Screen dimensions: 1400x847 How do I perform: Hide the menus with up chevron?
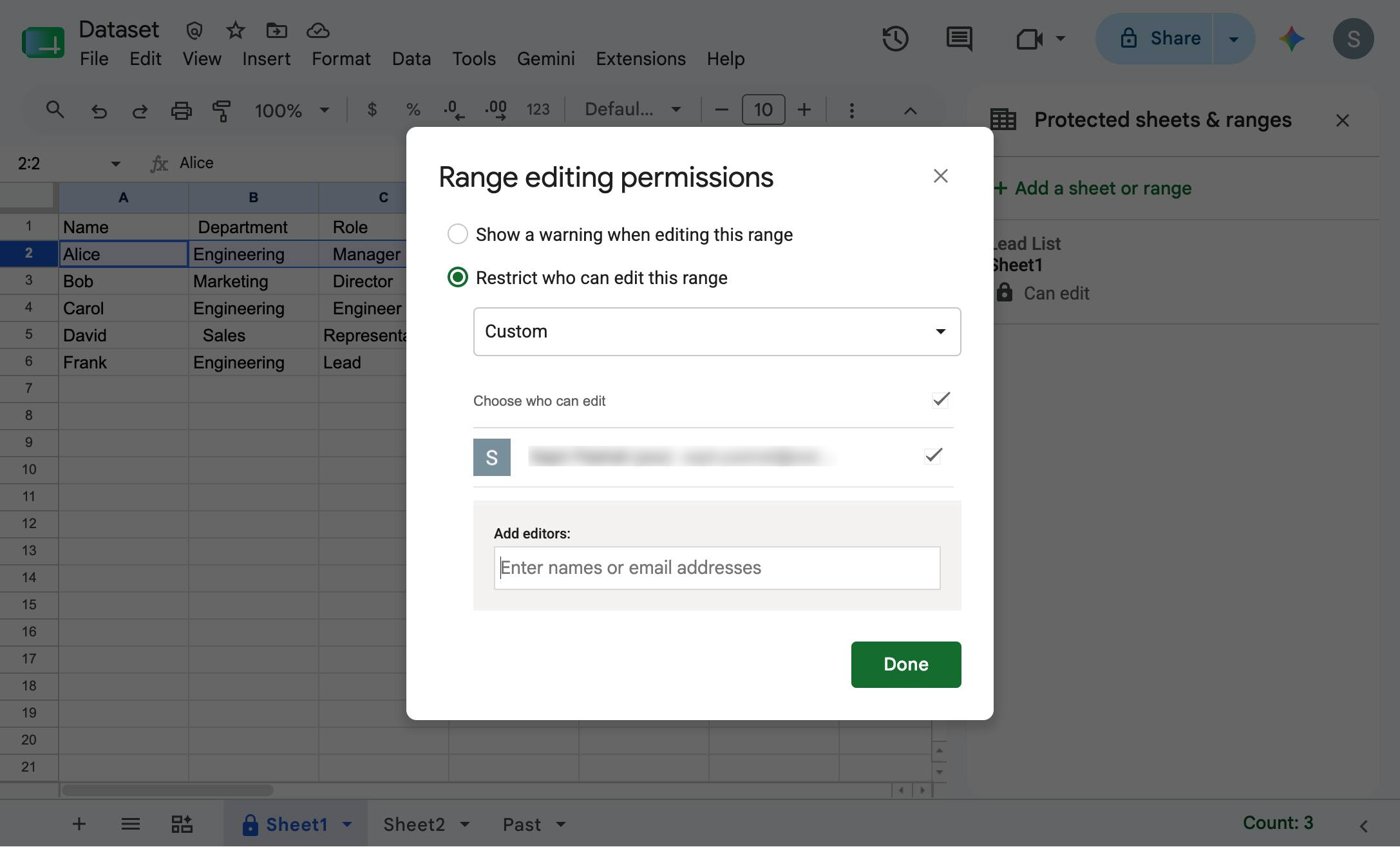[x=910, y=111]
